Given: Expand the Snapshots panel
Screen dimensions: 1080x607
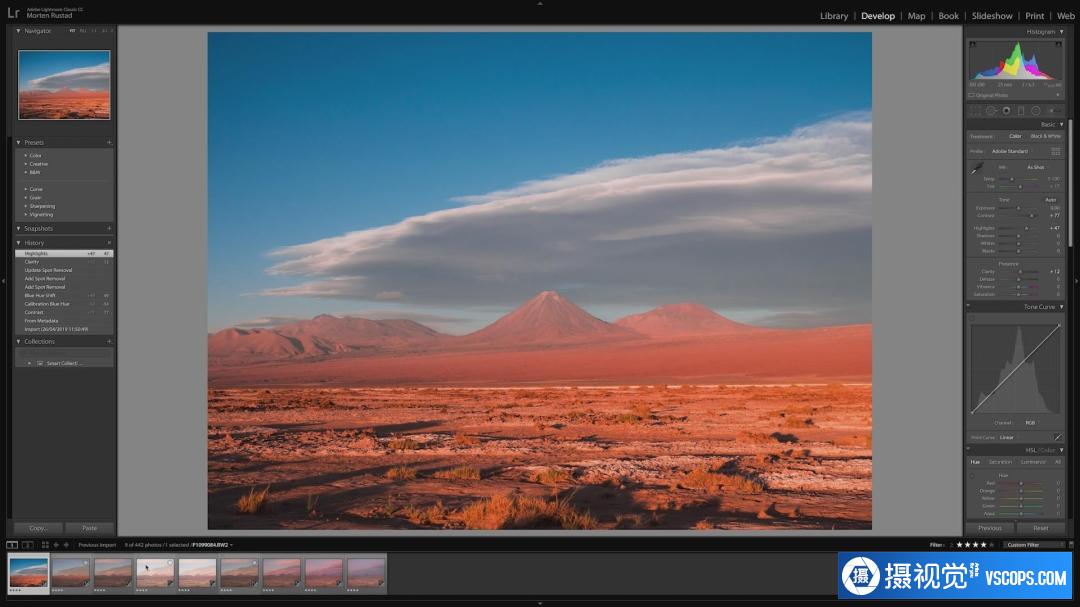Looking at the screenshot, I should (x=19, y=229).
